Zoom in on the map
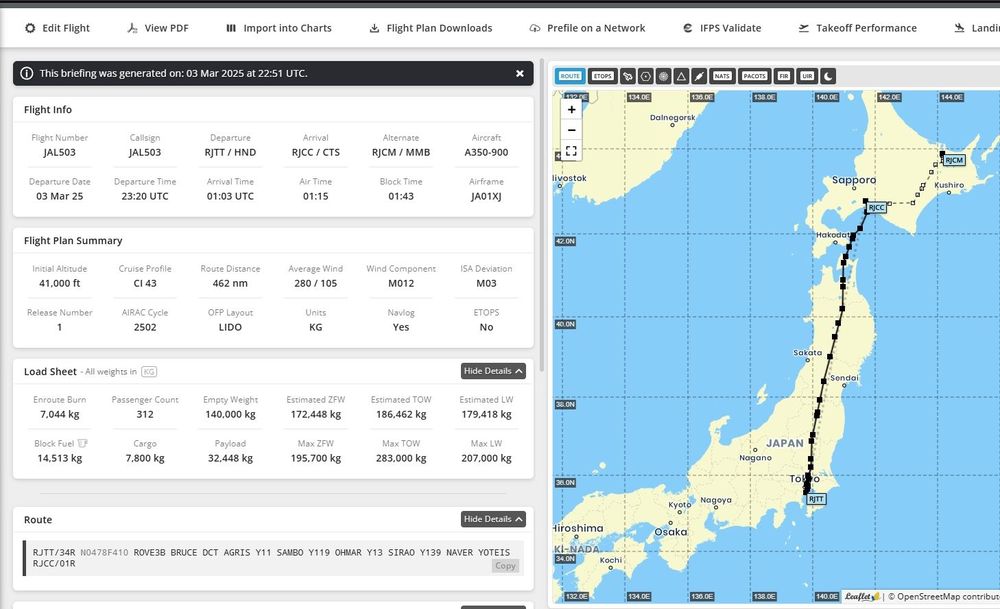The image size is (1000, 609). (x=571, y=109)
